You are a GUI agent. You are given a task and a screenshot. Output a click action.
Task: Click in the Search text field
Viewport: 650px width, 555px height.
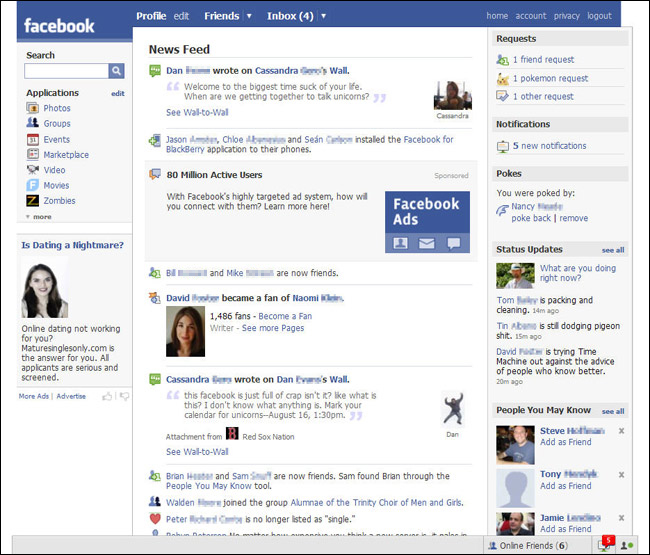click(66, 71)
